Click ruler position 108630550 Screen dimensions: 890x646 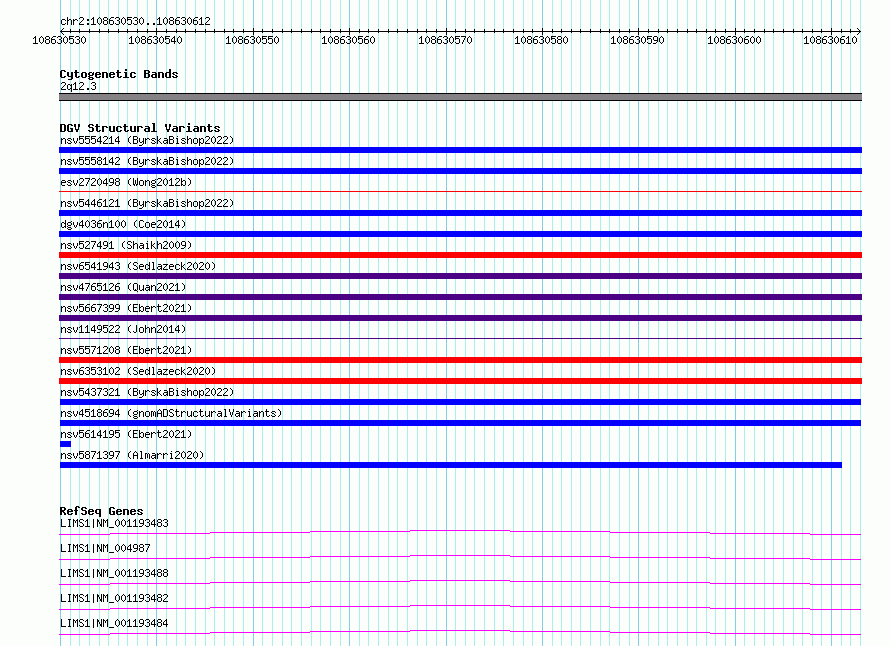252,40
